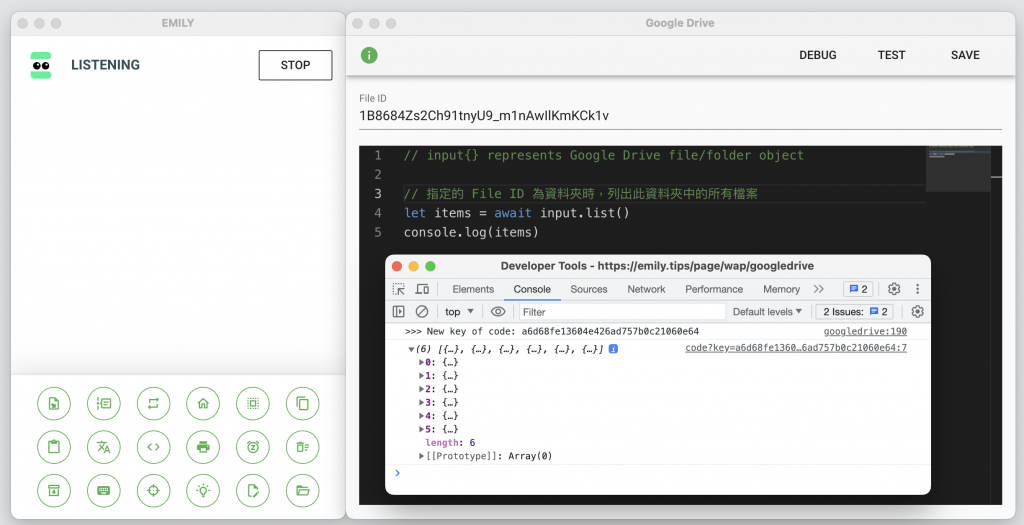Click the lightbulb icon in EMILY panel
The image size is (1024, 525).
coord(203,490)
